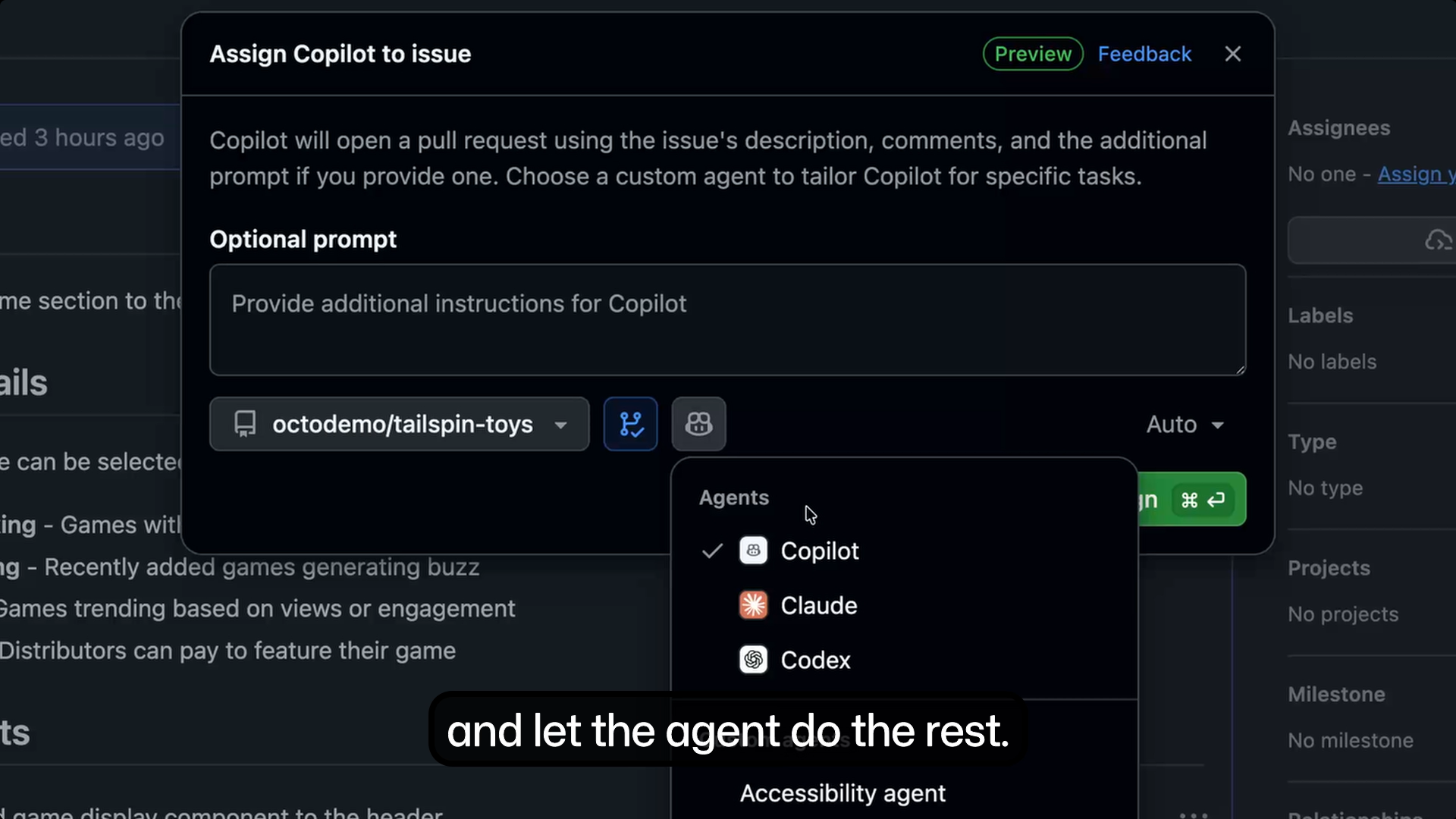The image size is (1456, 819).
Task: Click the cloud sync icon in the sidebar
Action: pyautogui.click(x=1439, y=240)
